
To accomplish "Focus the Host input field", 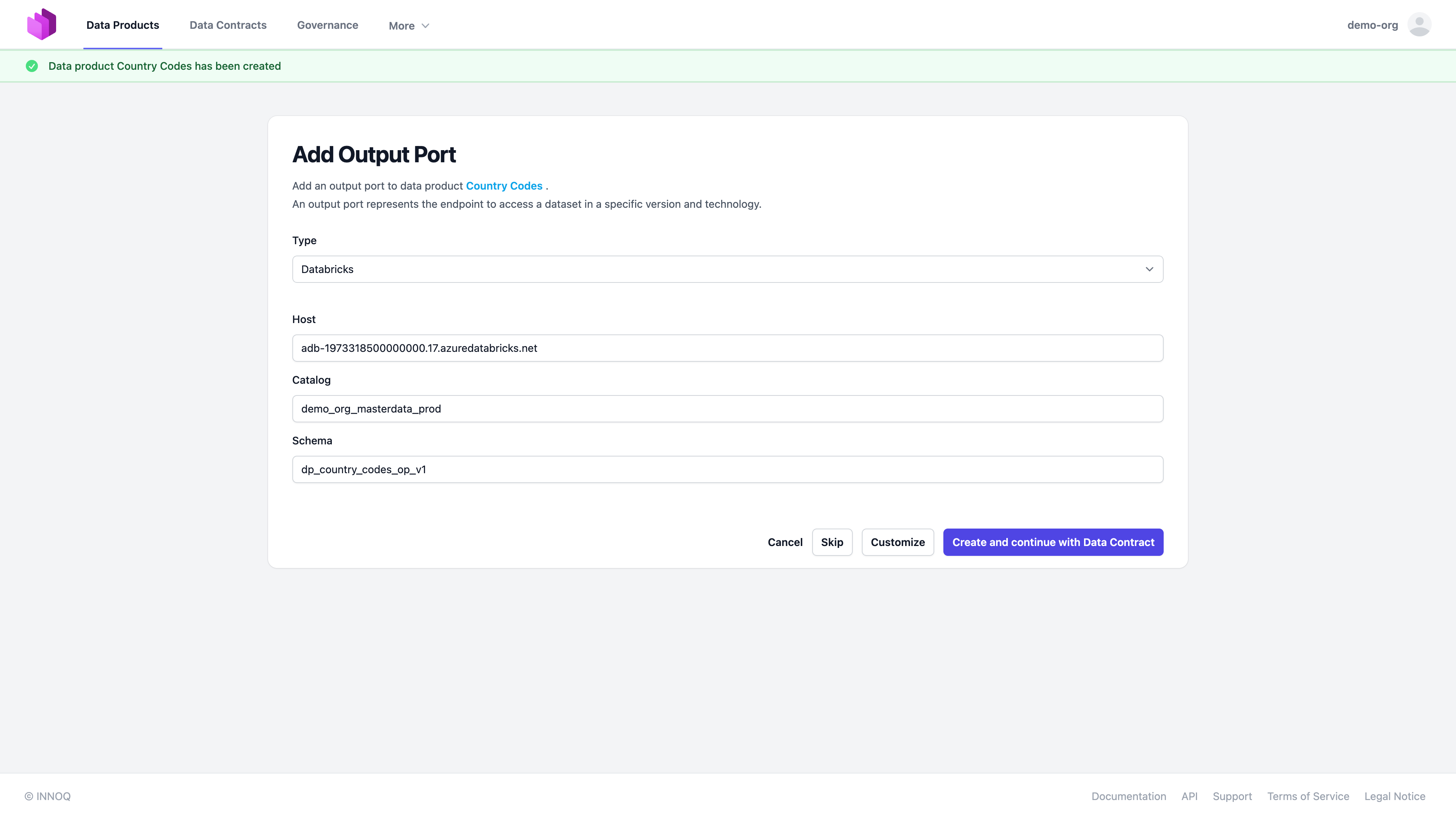I will pos(727,348).
